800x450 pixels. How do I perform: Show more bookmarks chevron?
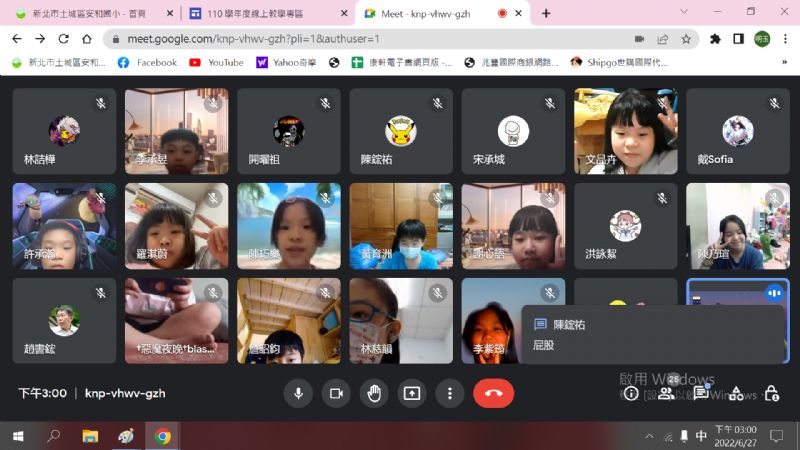(784, 62)
